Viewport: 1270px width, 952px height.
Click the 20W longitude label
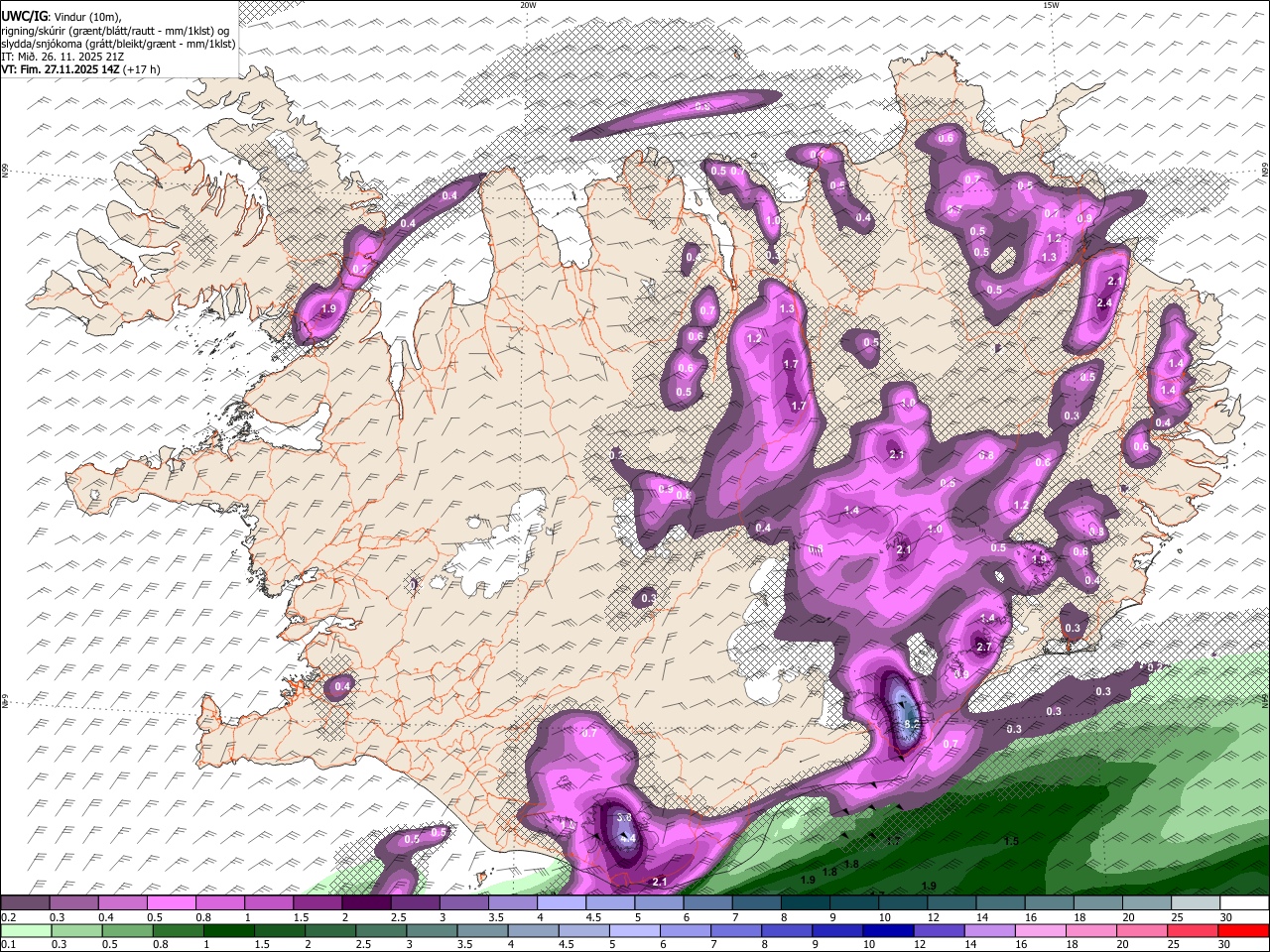528,5
